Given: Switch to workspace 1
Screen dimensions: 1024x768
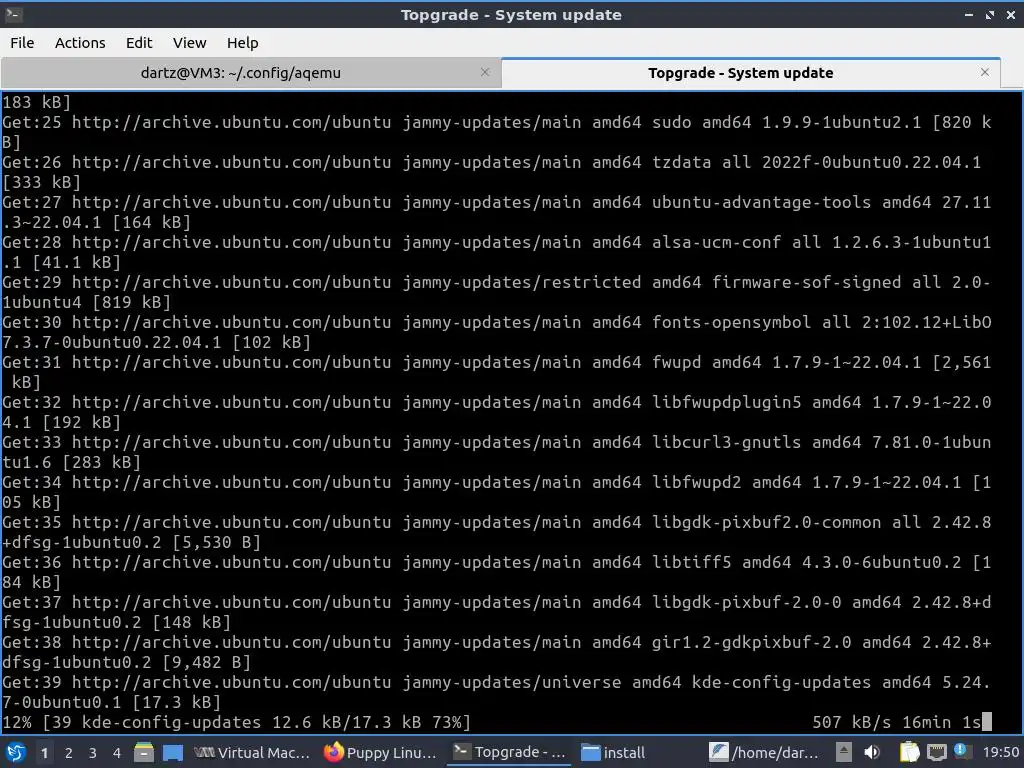Looking at the screenshot, I should [44, 753].
